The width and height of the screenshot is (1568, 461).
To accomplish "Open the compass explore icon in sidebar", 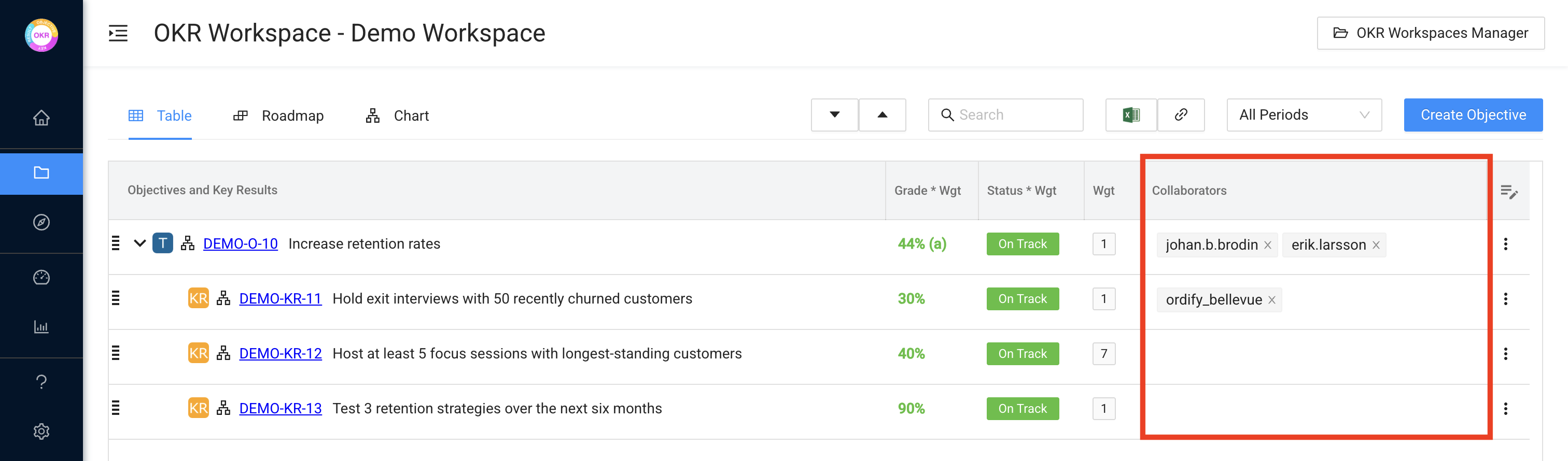I will pyautogui.click(x=41, y=223).
